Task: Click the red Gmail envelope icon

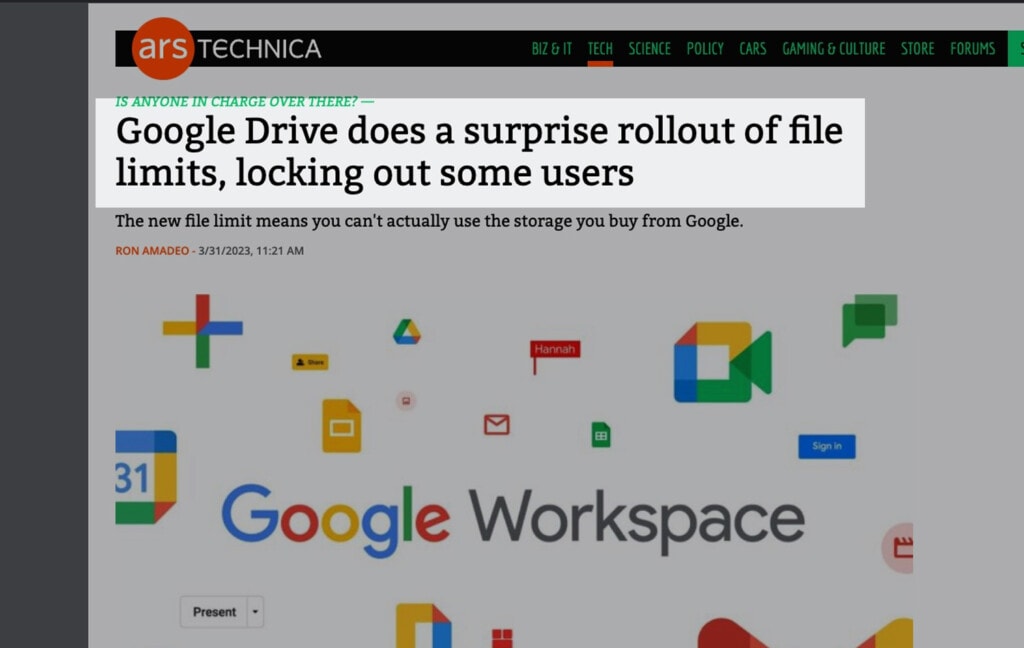Action: (497, 425)
